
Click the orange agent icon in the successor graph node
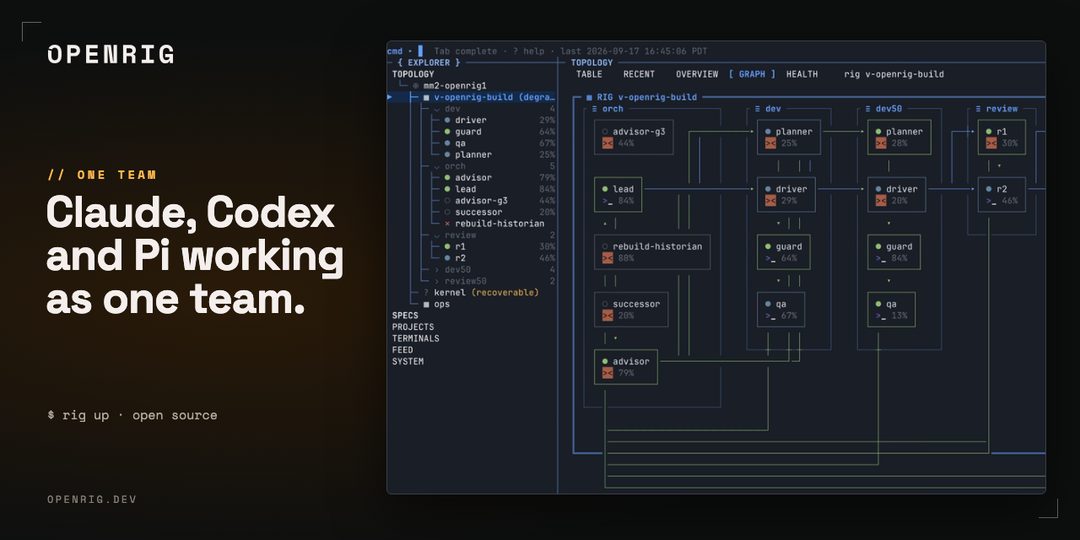point(608,315)
